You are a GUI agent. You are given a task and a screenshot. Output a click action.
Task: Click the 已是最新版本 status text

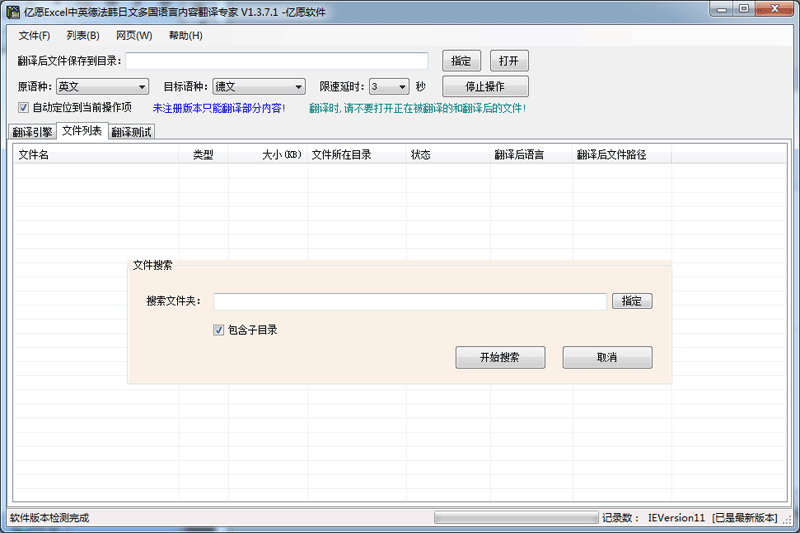point(744,518)
